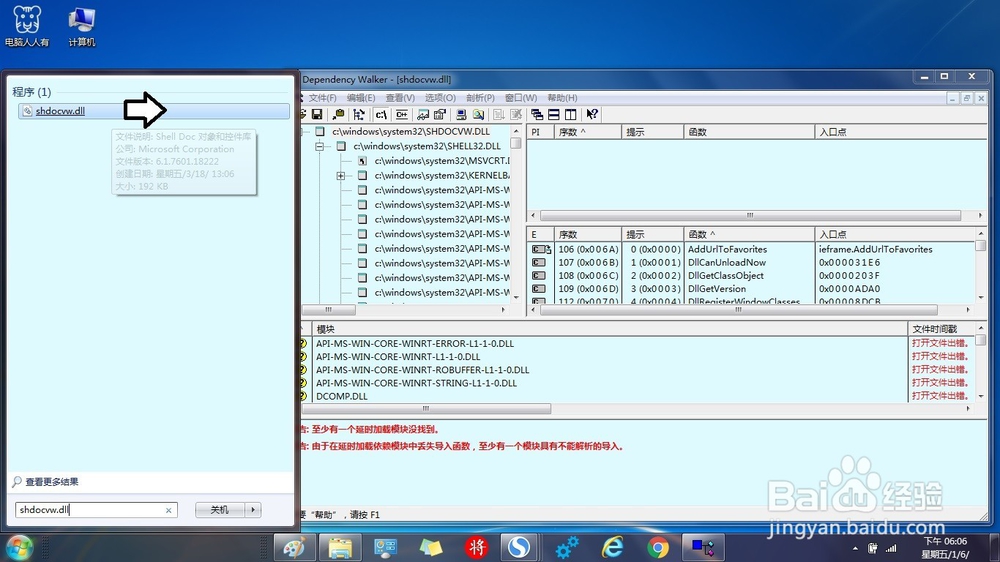Click the Copy toolbar icon
This screenshot has width=1000, height=562.
click(339, 114)
